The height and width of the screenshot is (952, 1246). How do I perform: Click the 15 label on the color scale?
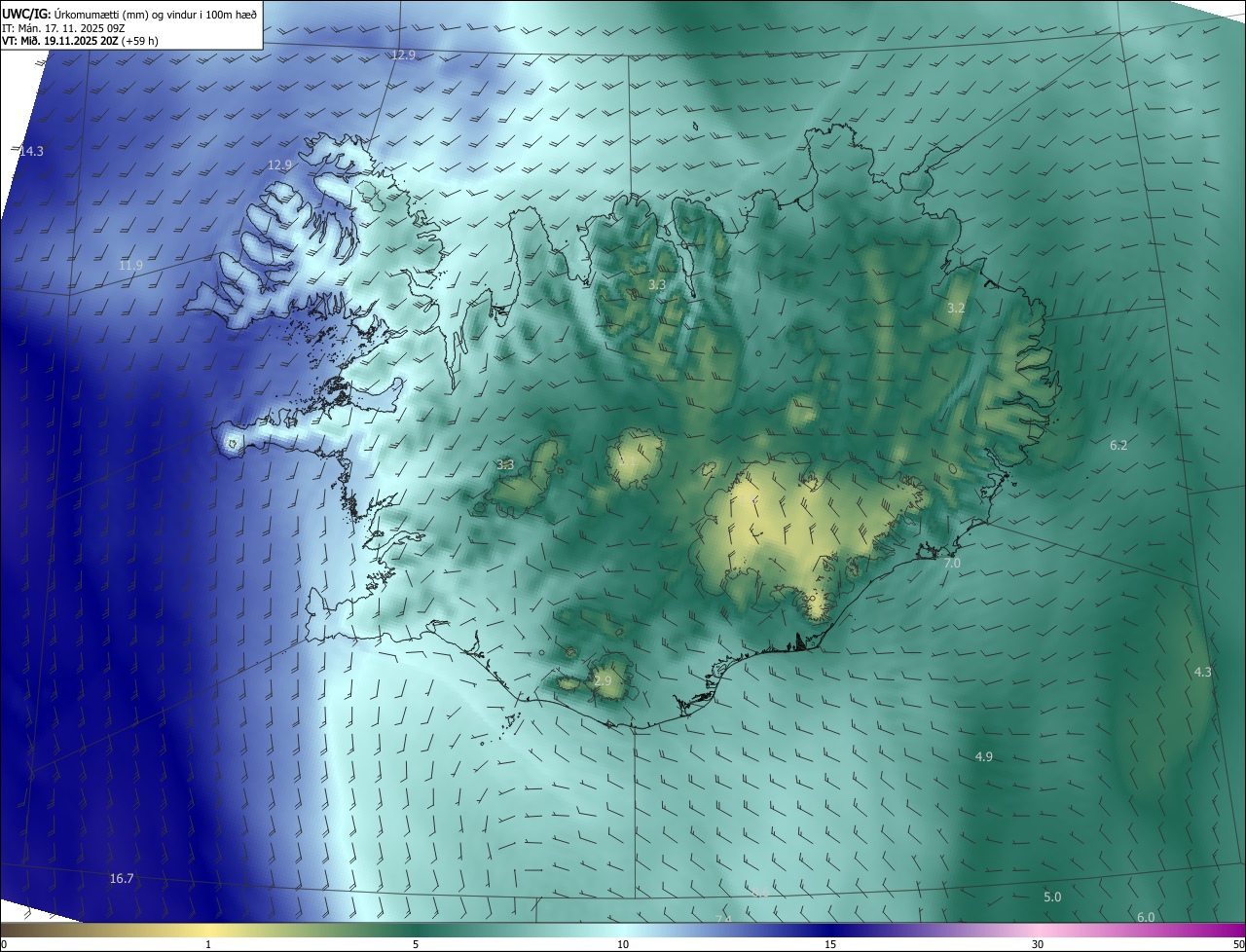click(x=830, y=944)
